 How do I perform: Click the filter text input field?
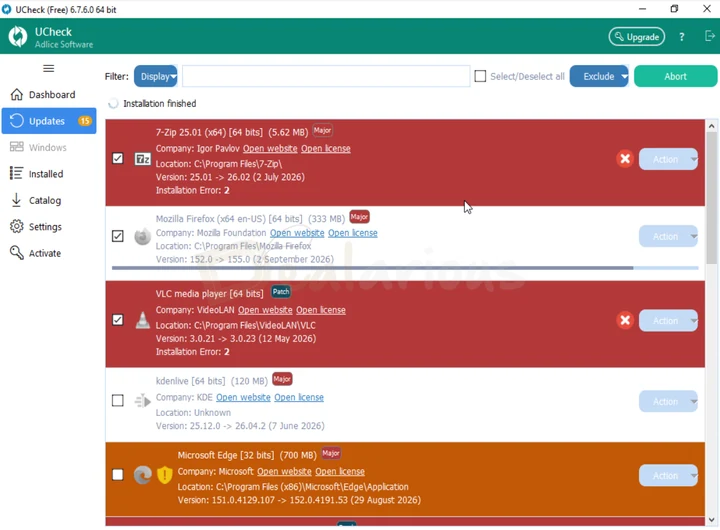[x=326, y=76]
